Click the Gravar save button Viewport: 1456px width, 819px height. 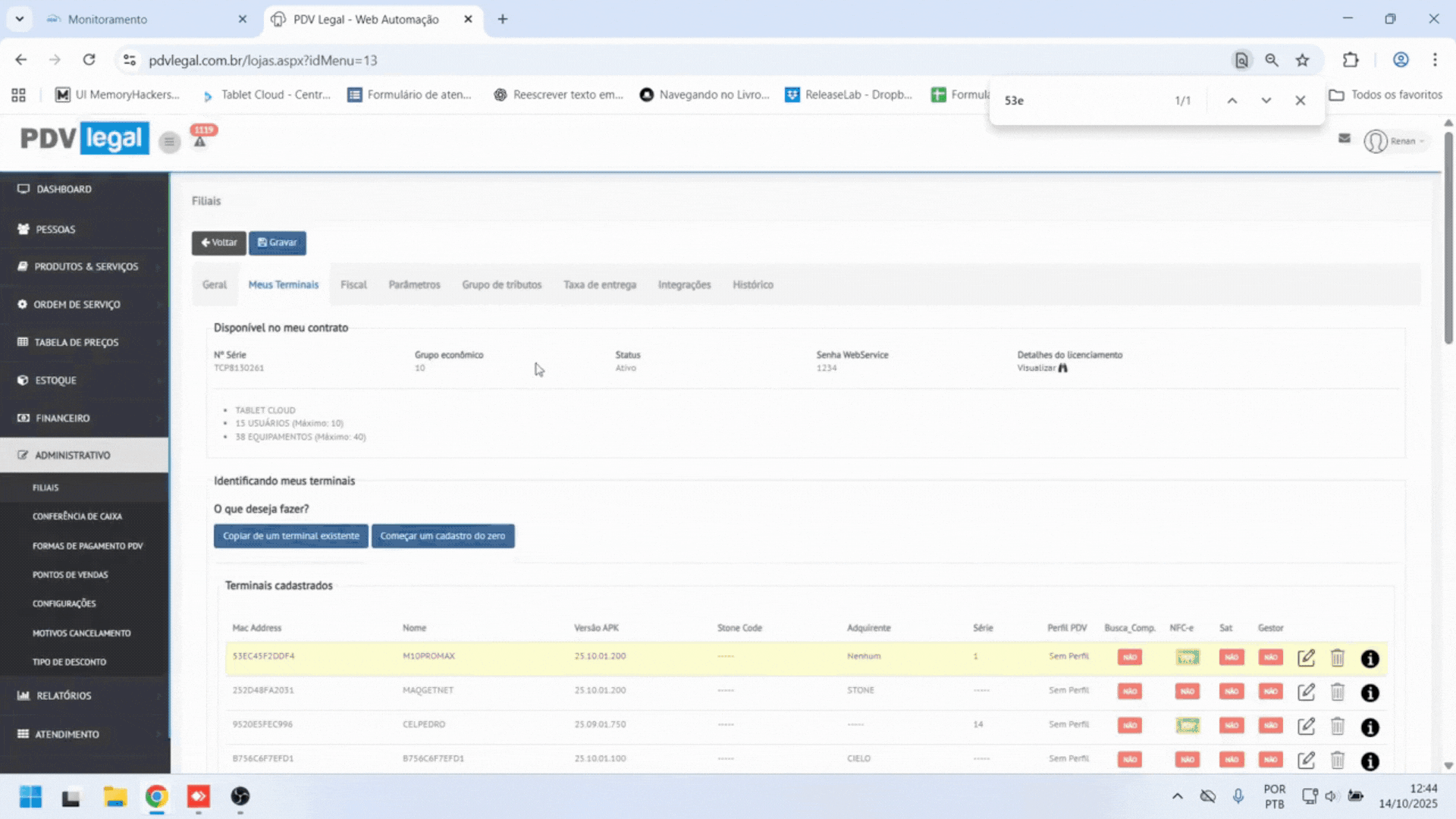coord(278,243)
